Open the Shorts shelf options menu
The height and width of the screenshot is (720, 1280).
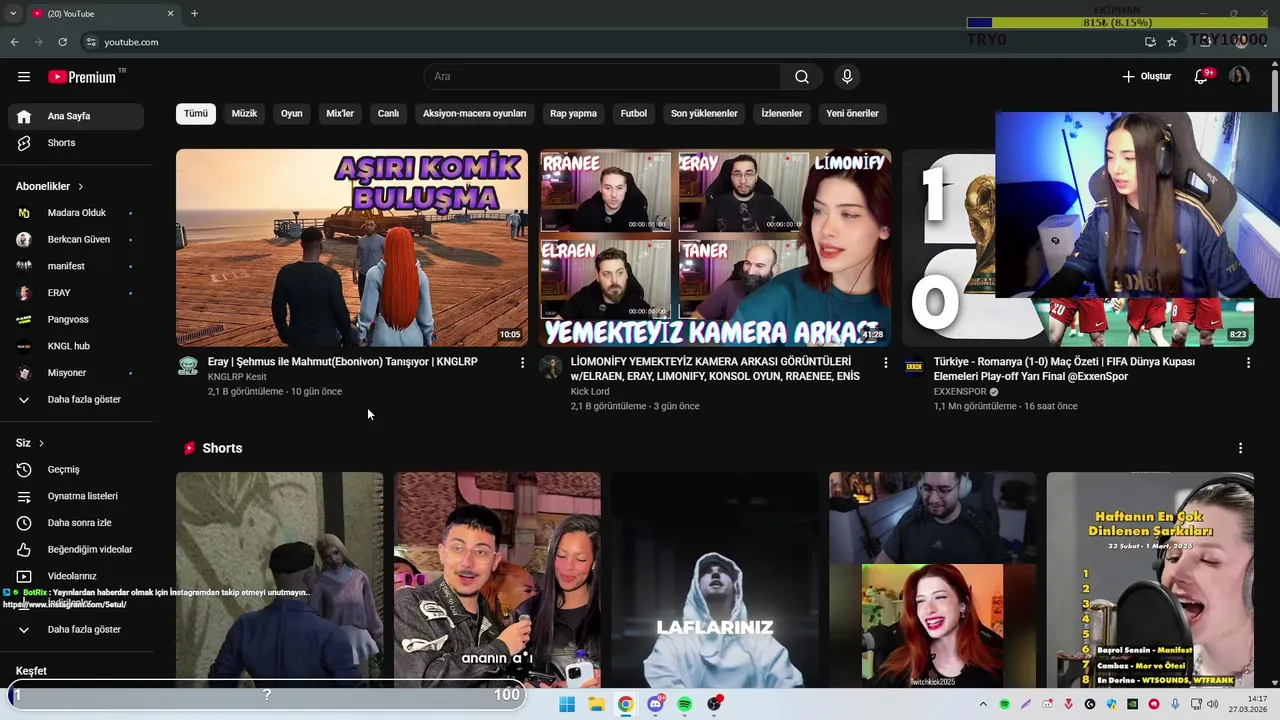click(1240, 448)
